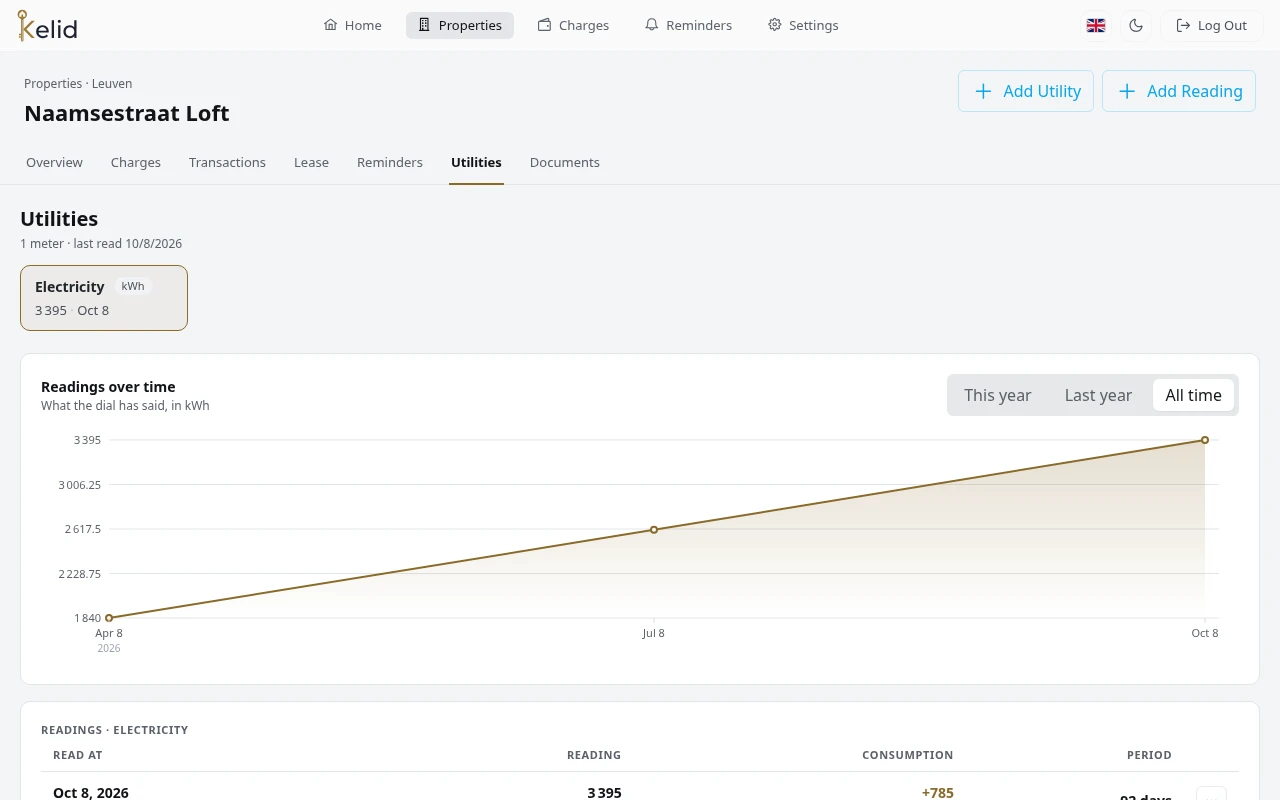Click the '1 meter · last read 10/8/2026' text

coord(101,244)
